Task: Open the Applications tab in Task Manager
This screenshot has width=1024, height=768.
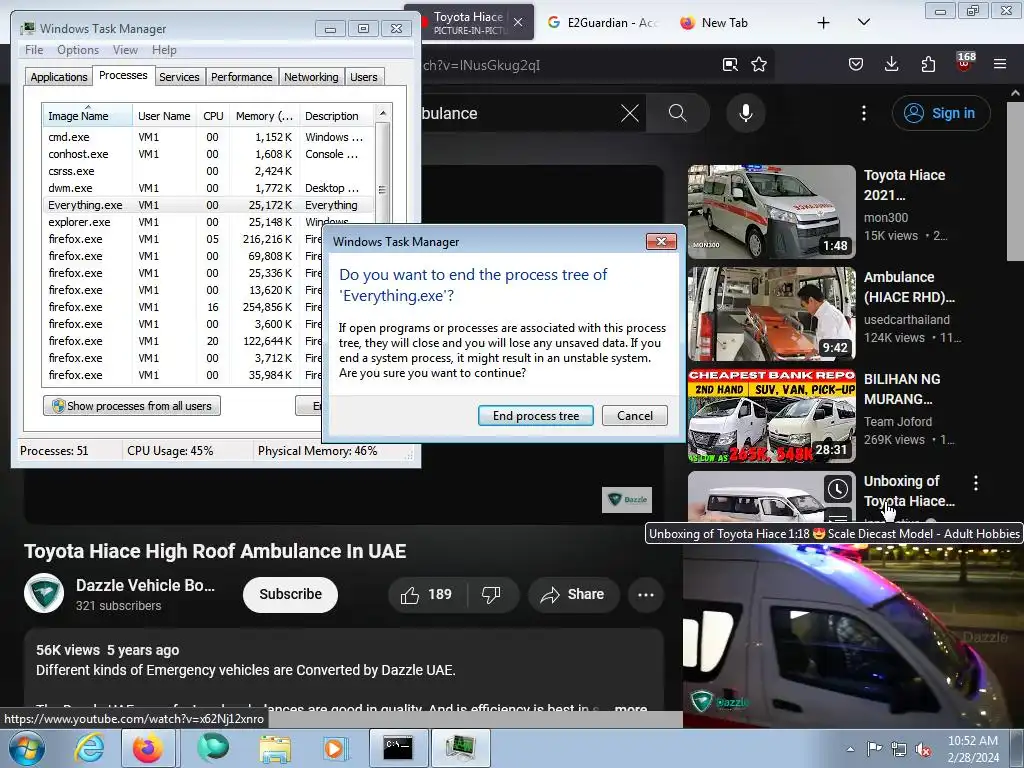Action: click(59, 77)
